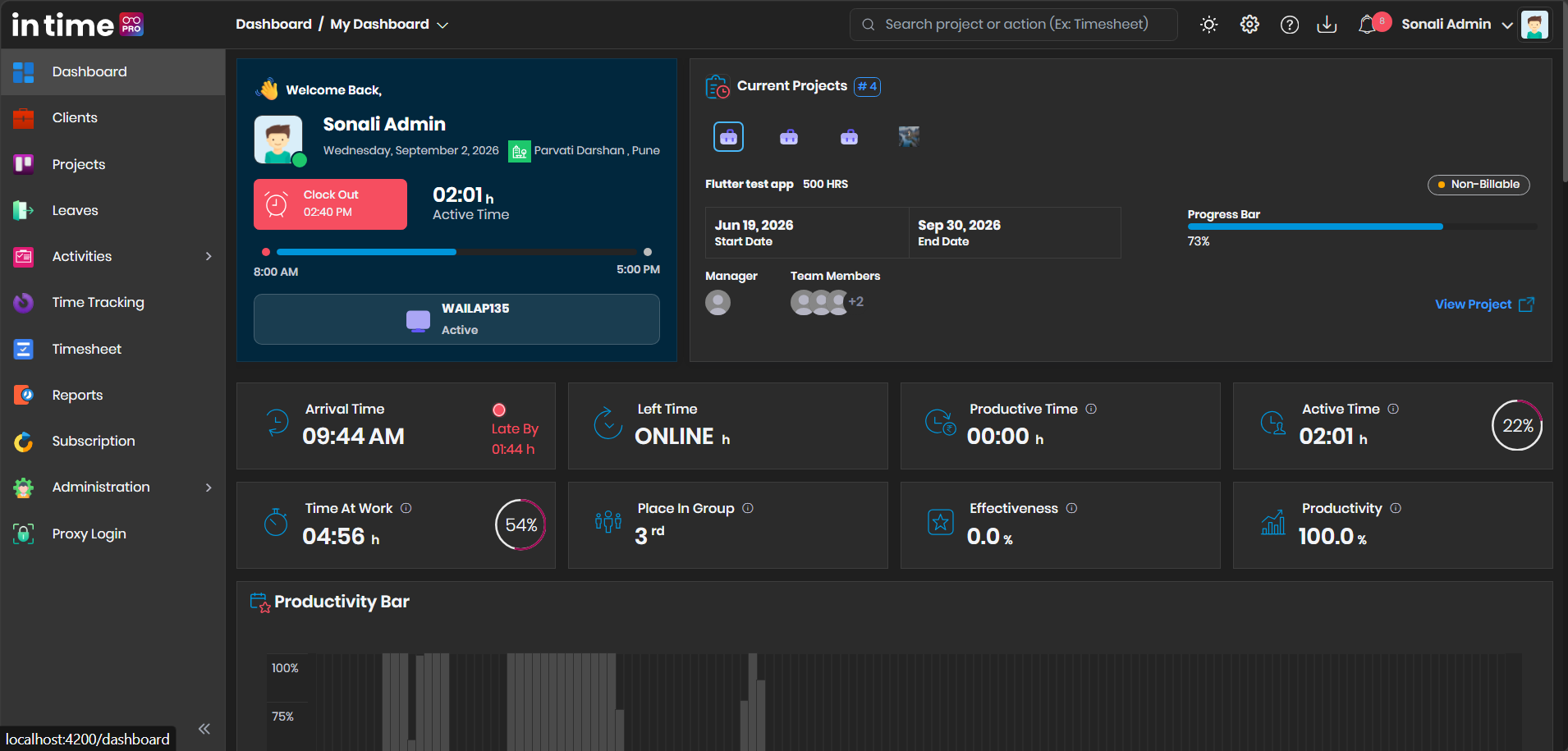Screen dimensions: 1568x751
Task: Click the Proxy Login sidebar icon
Action: coord(24,533)
